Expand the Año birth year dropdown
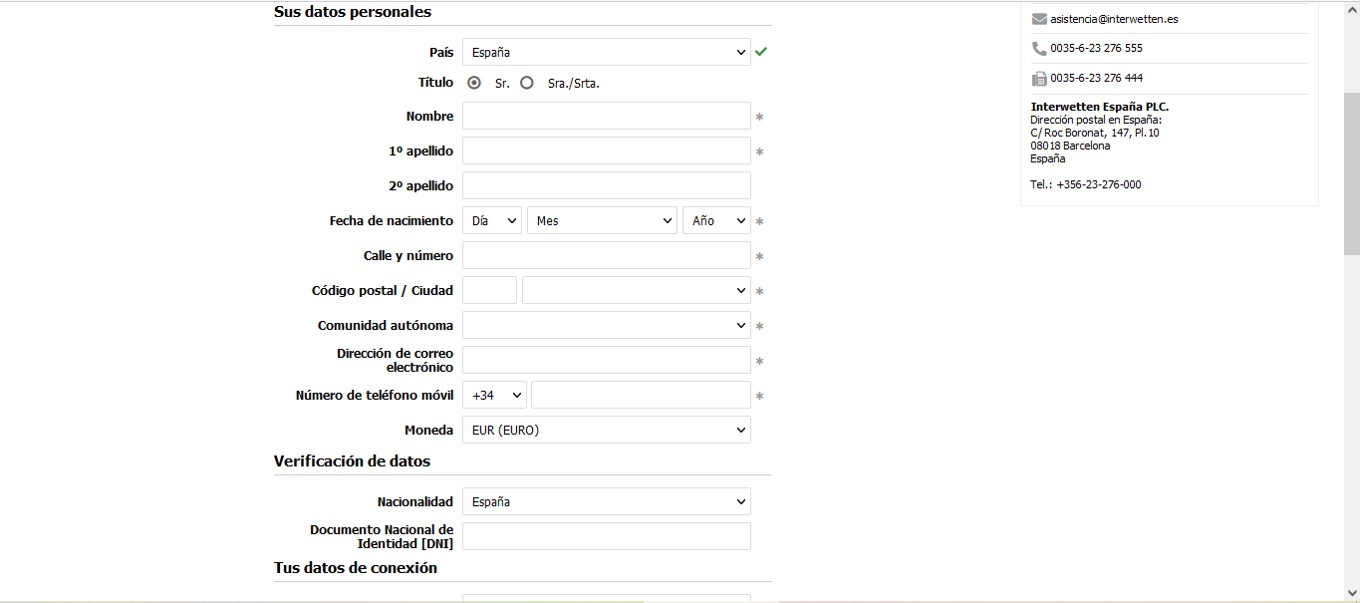 (x=716, y=221)
